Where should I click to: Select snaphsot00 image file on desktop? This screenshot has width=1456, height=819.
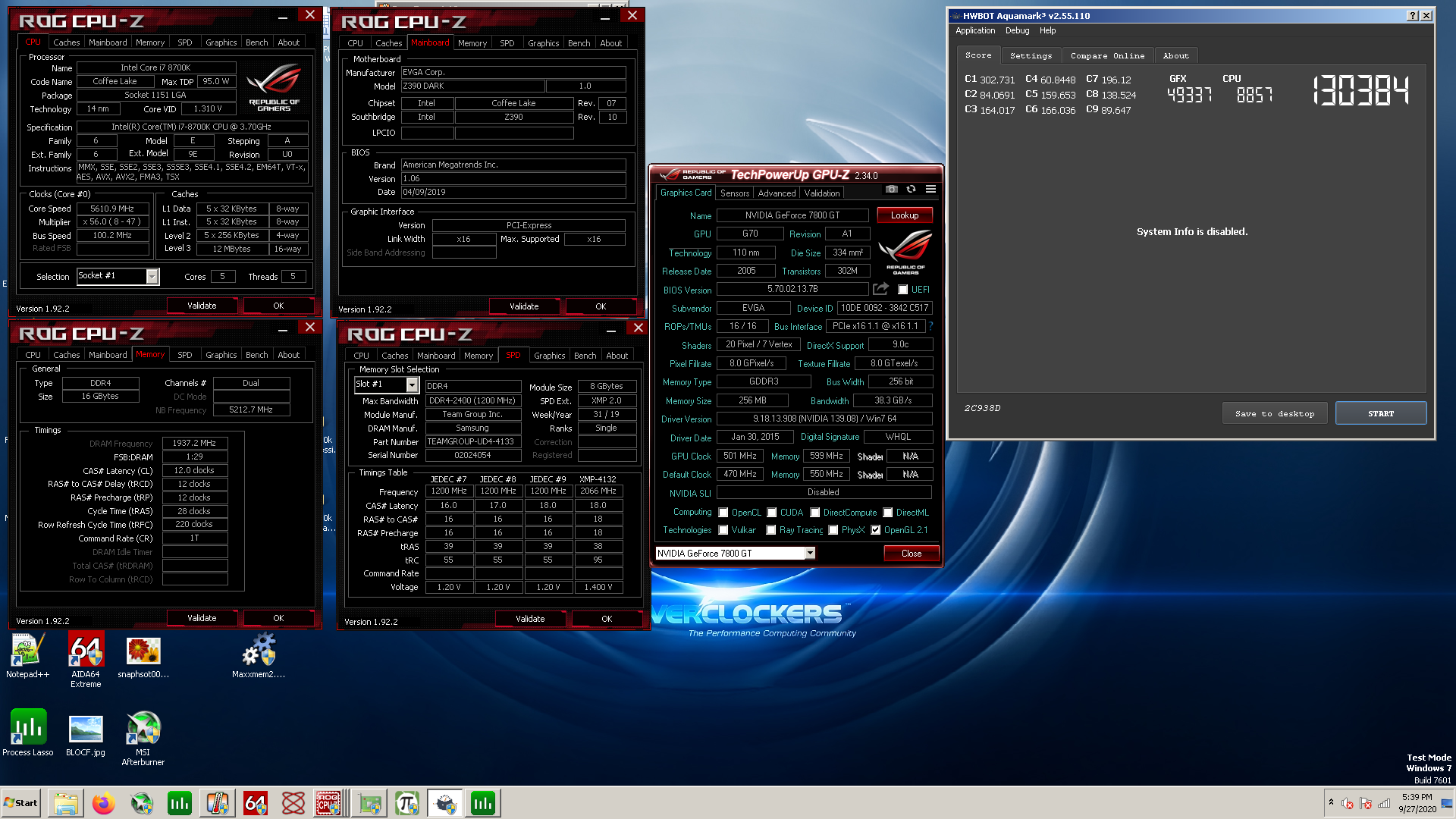143,656
